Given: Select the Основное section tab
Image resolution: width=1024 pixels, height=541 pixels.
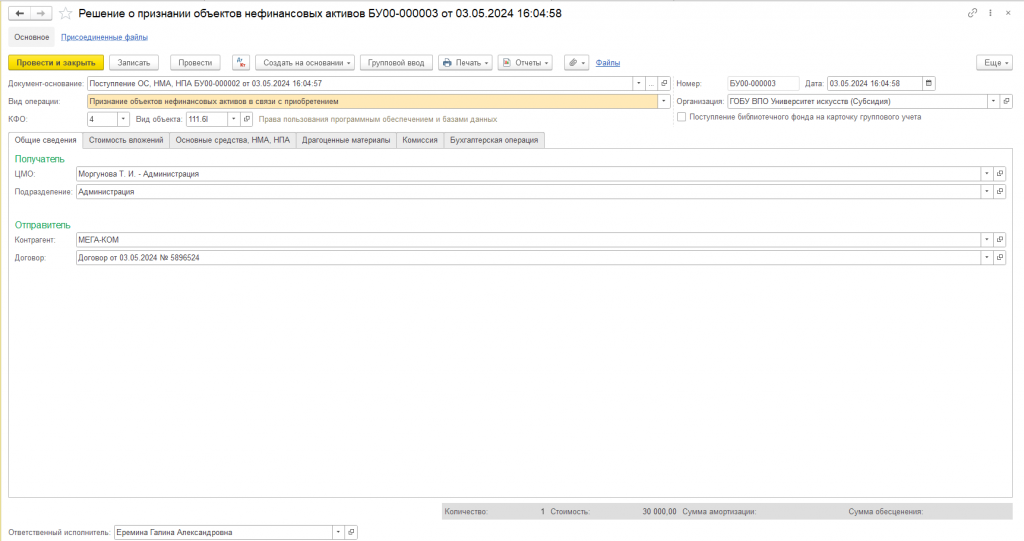Looking at the screenshot, I should [x=31, y=37].
